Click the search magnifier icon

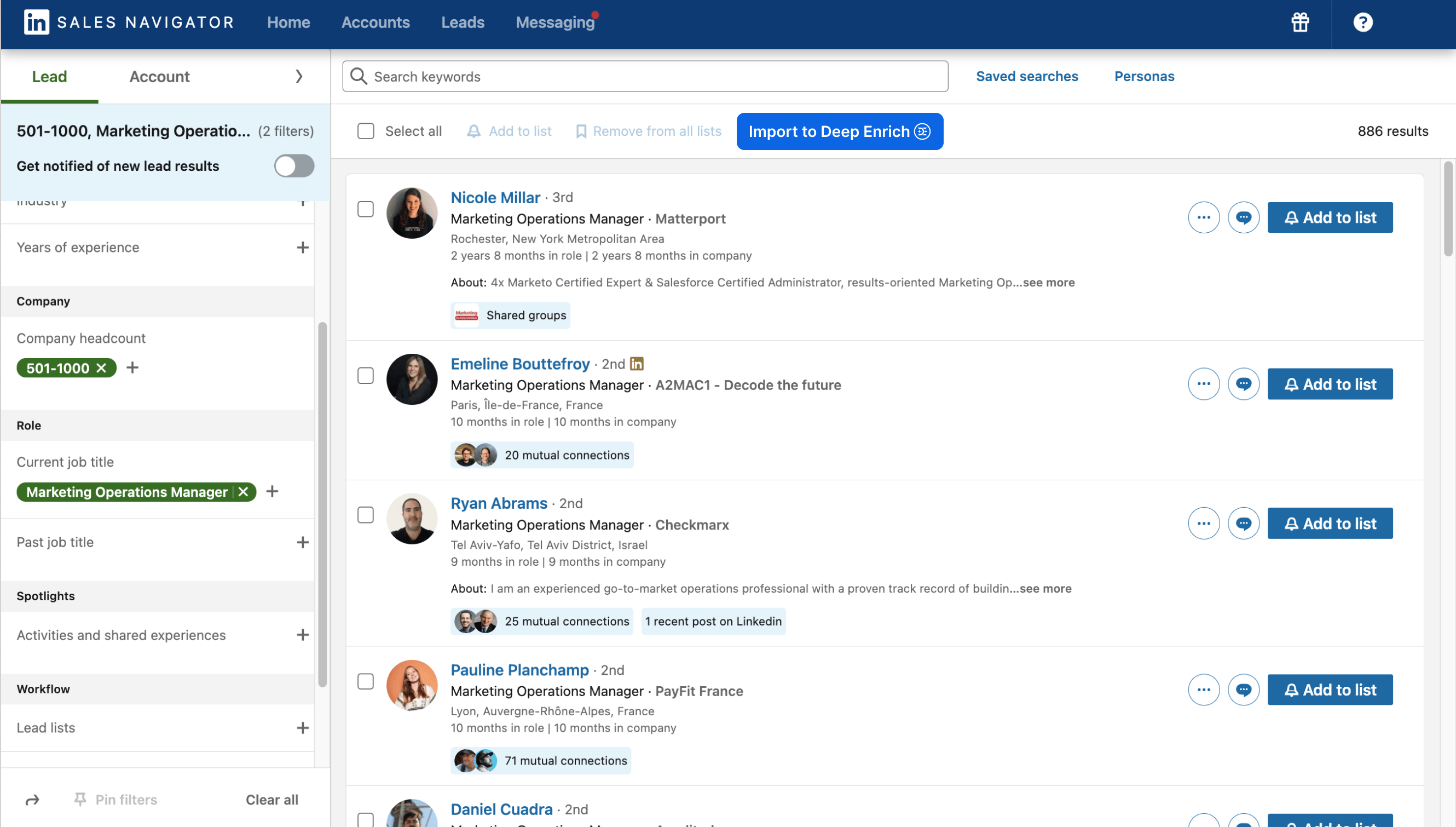pyautogui.click(x=359, y=76)
